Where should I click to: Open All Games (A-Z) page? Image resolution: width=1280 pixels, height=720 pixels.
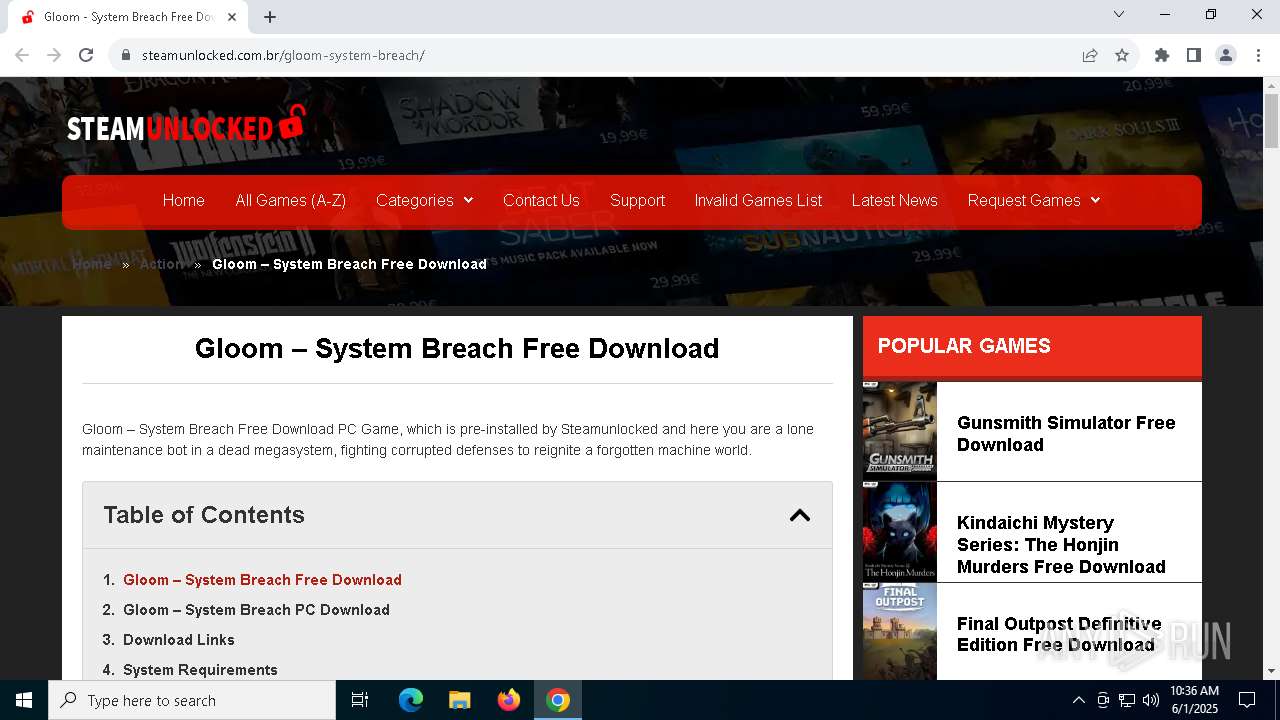tap(291, 200)
